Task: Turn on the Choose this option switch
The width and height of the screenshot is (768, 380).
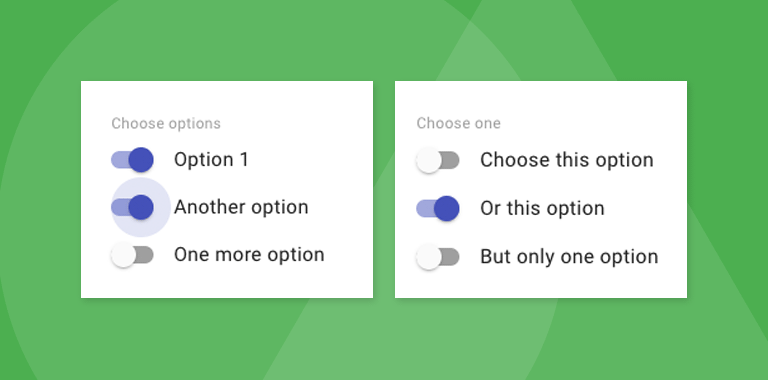Action: 438,160
